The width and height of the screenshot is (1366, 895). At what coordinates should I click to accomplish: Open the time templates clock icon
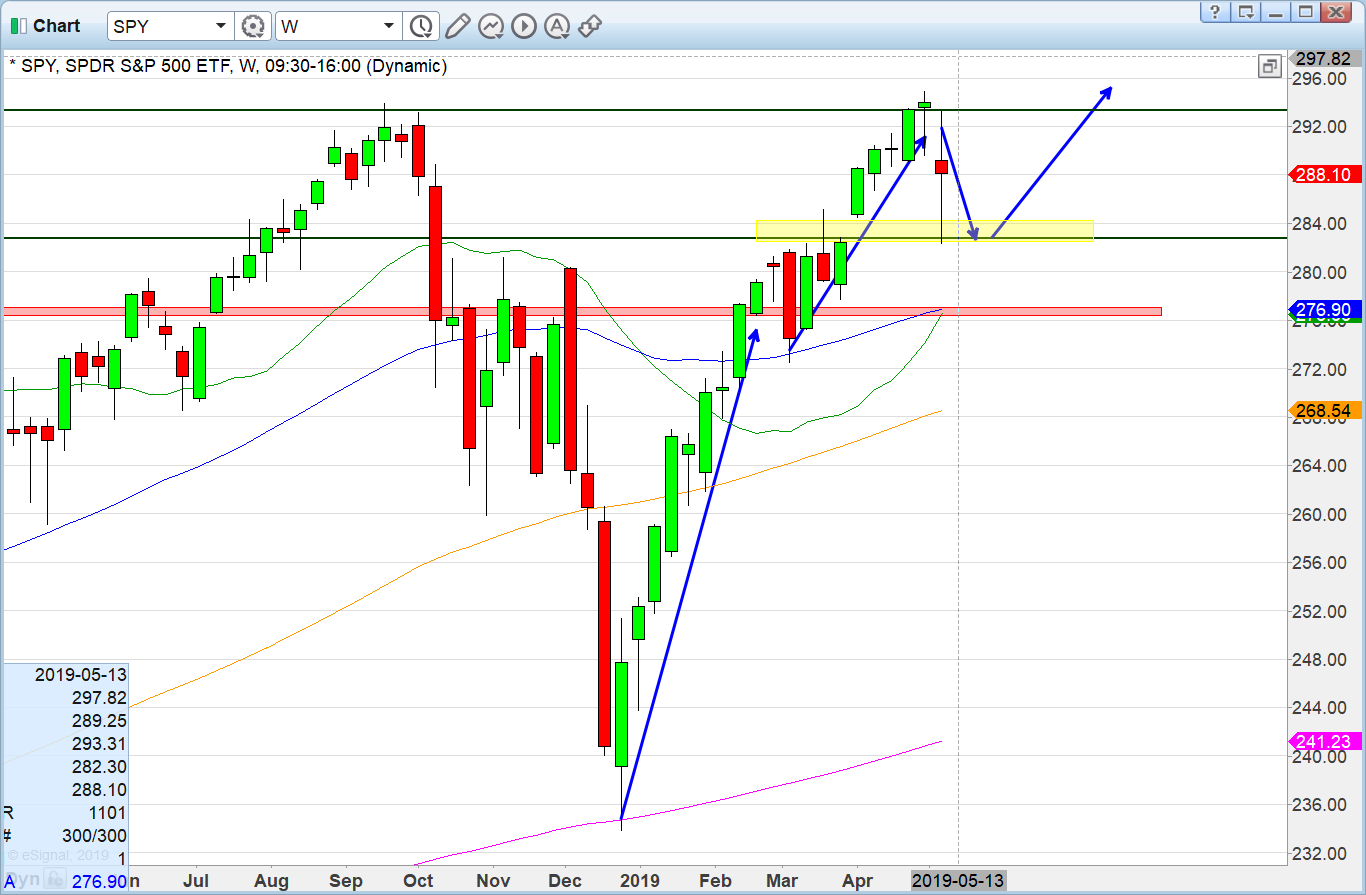click(421, 26)
